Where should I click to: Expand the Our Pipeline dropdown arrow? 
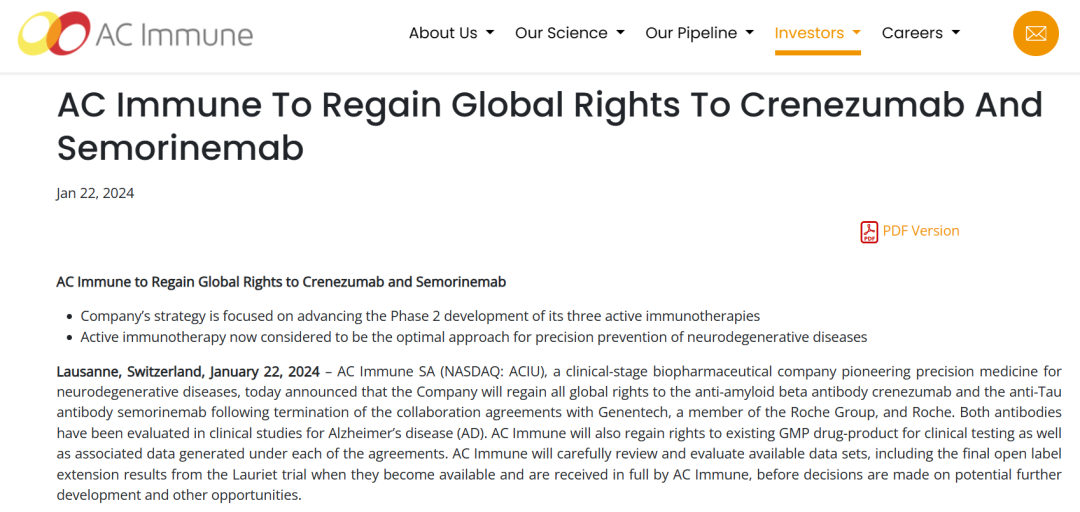(749, 33)
